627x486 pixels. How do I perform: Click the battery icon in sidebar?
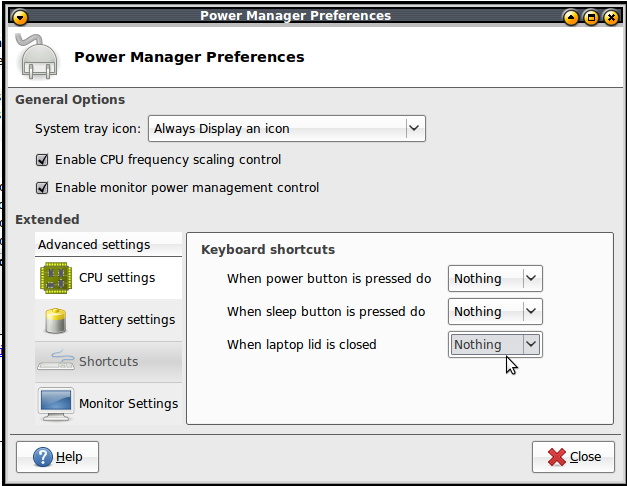56,320
